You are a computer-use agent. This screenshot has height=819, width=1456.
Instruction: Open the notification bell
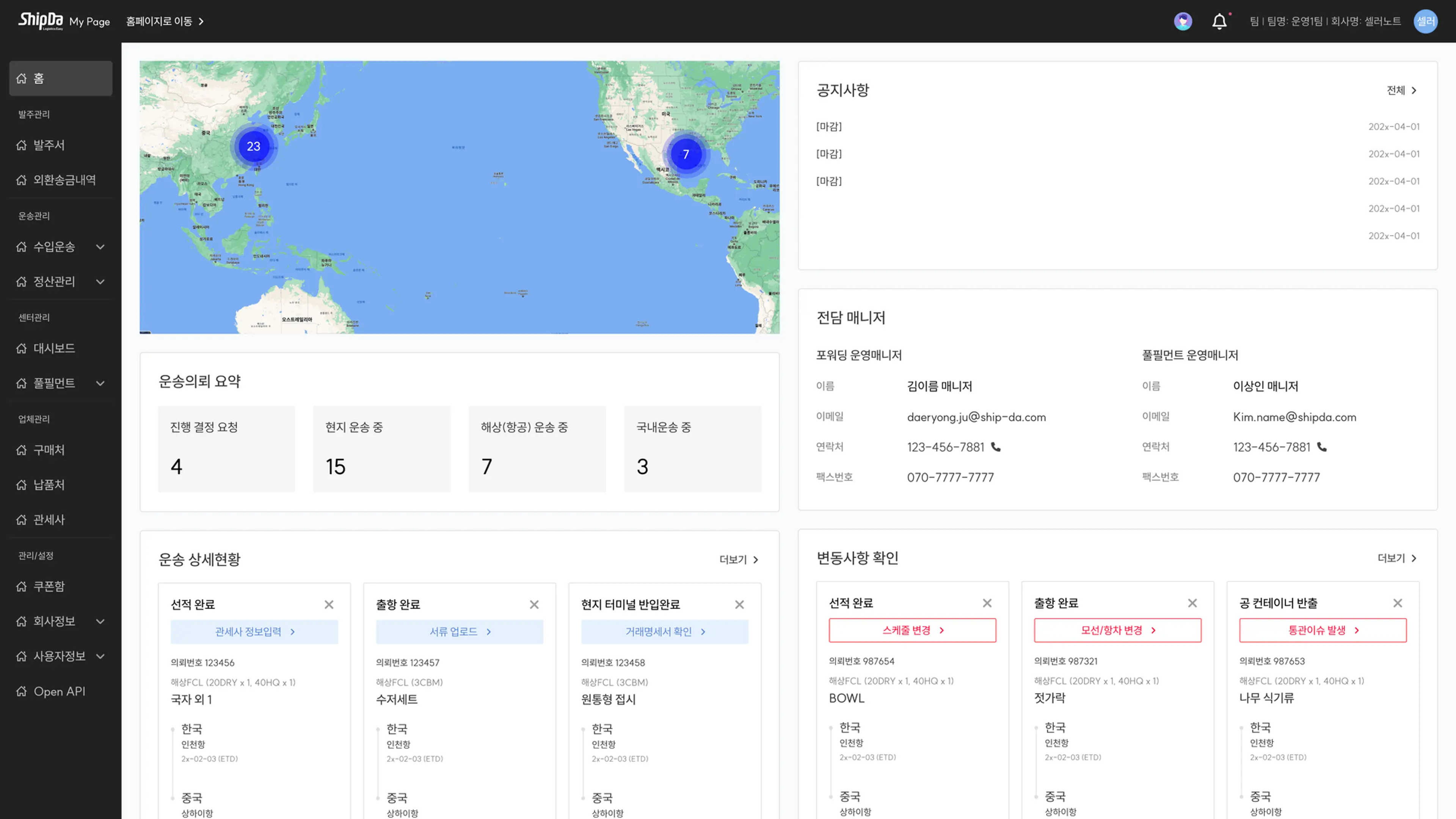coord(1219,22)
